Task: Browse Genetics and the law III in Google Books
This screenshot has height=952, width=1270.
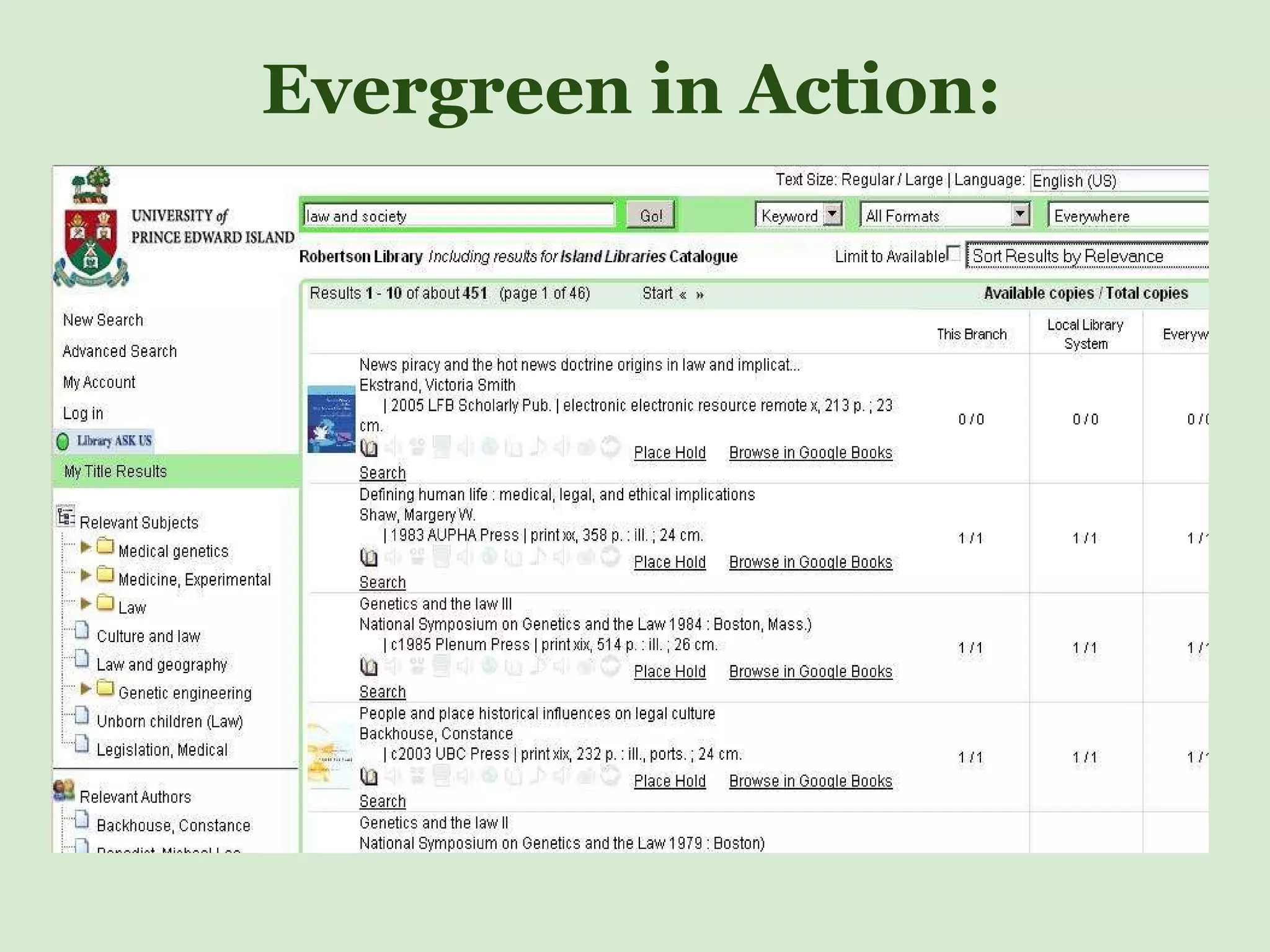Action: click(x=810, y=672)
